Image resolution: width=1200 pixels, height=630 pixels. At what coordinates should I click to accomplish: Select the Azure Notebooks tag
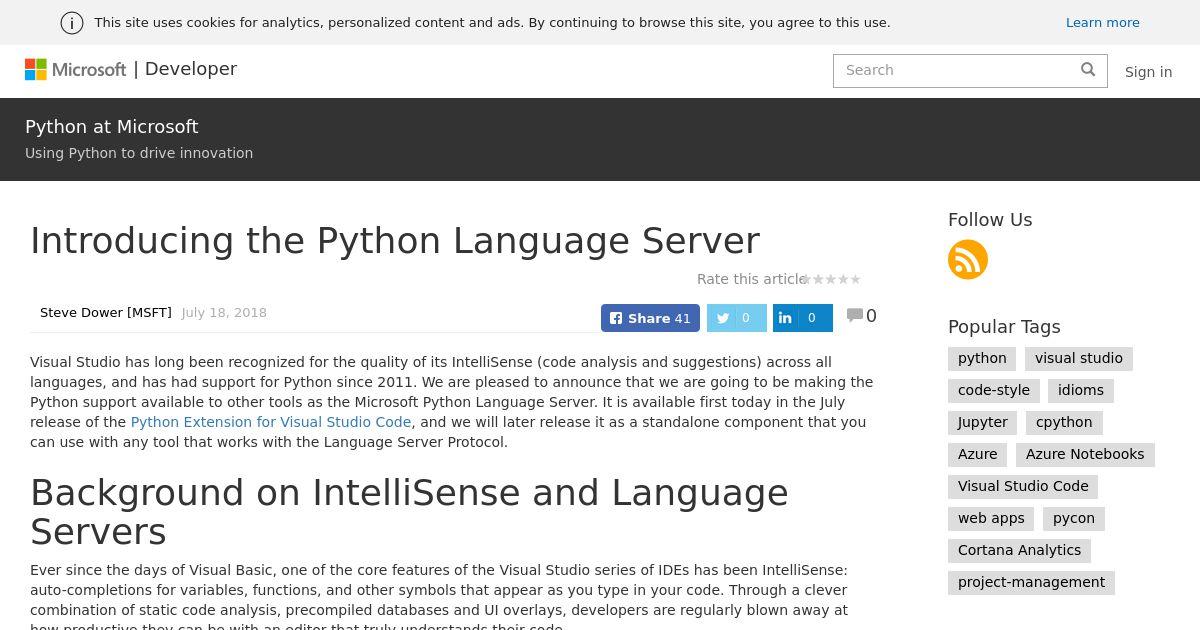coord(1085,454)
